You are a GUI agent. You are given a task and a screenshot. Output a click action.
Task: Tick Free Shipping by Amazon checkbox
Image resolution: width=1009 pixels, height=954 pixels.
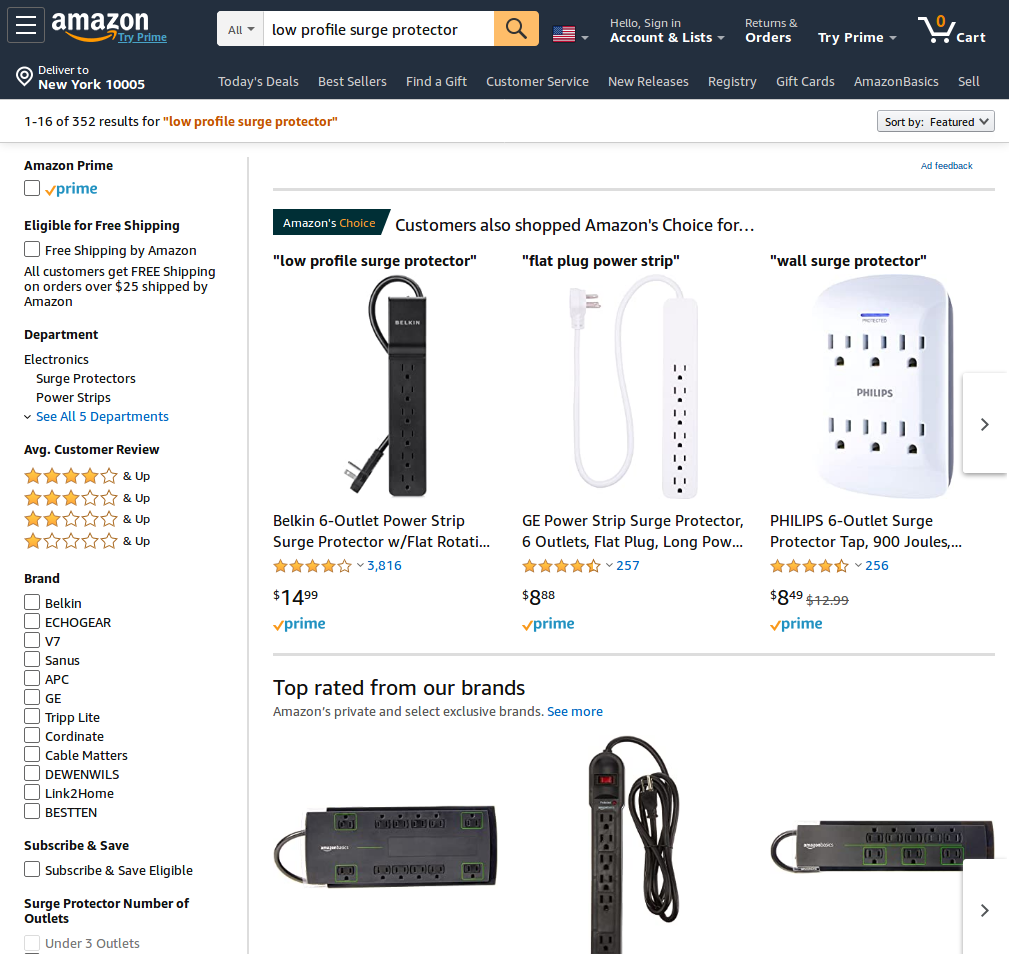click(32, 249)
